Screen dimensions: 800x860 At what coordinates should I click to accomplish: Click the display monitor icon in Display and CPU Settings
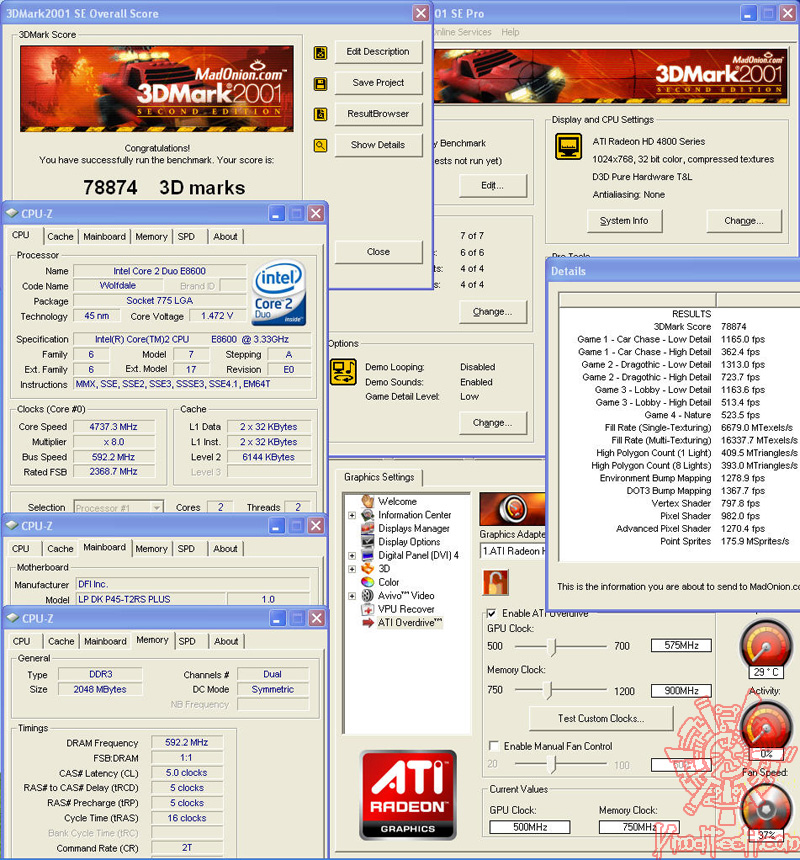pos(568,147)
